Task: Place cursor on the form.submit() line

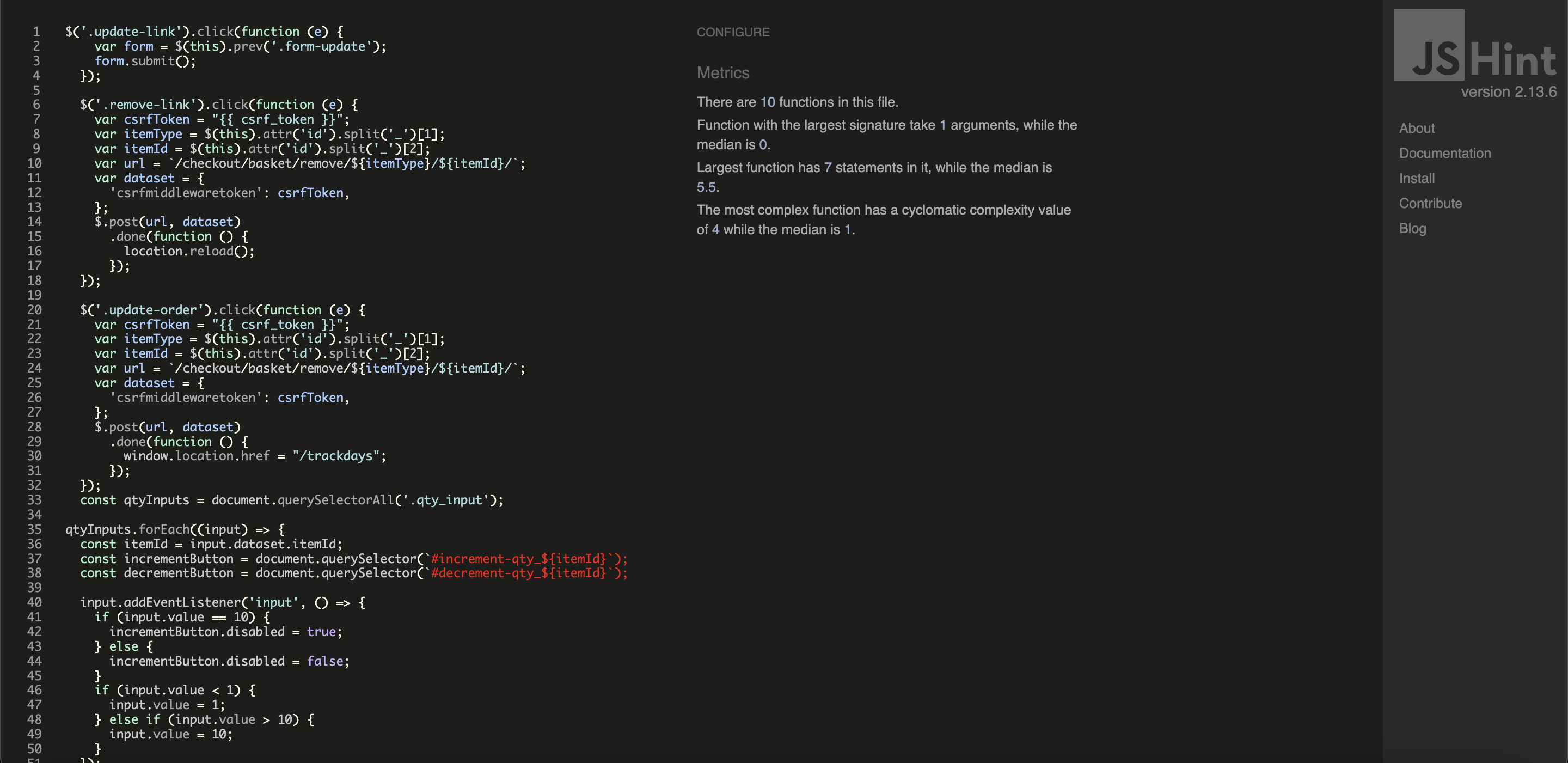Action: click(x=145, y=61)
